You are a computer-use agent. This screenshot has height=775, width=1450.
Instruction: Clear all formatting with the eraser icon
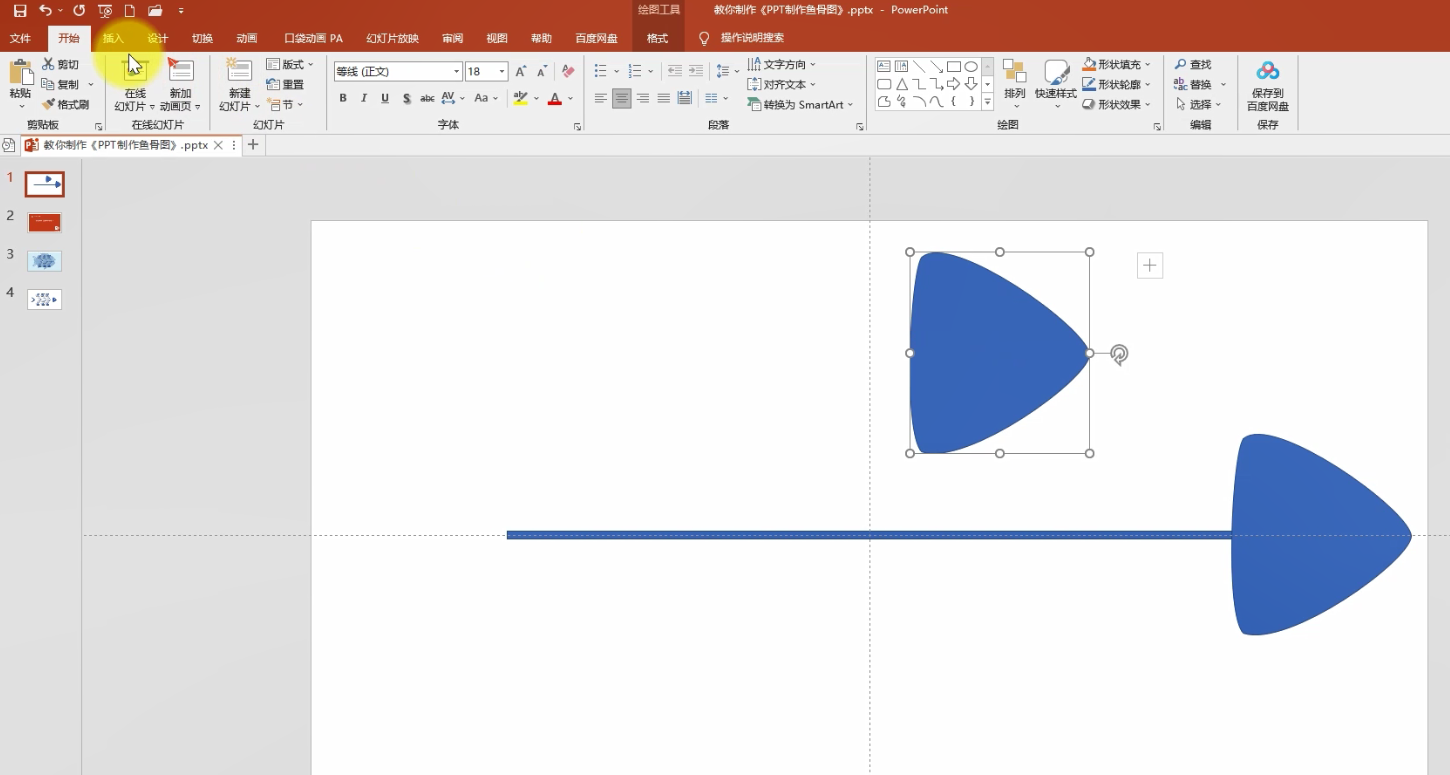568,71
